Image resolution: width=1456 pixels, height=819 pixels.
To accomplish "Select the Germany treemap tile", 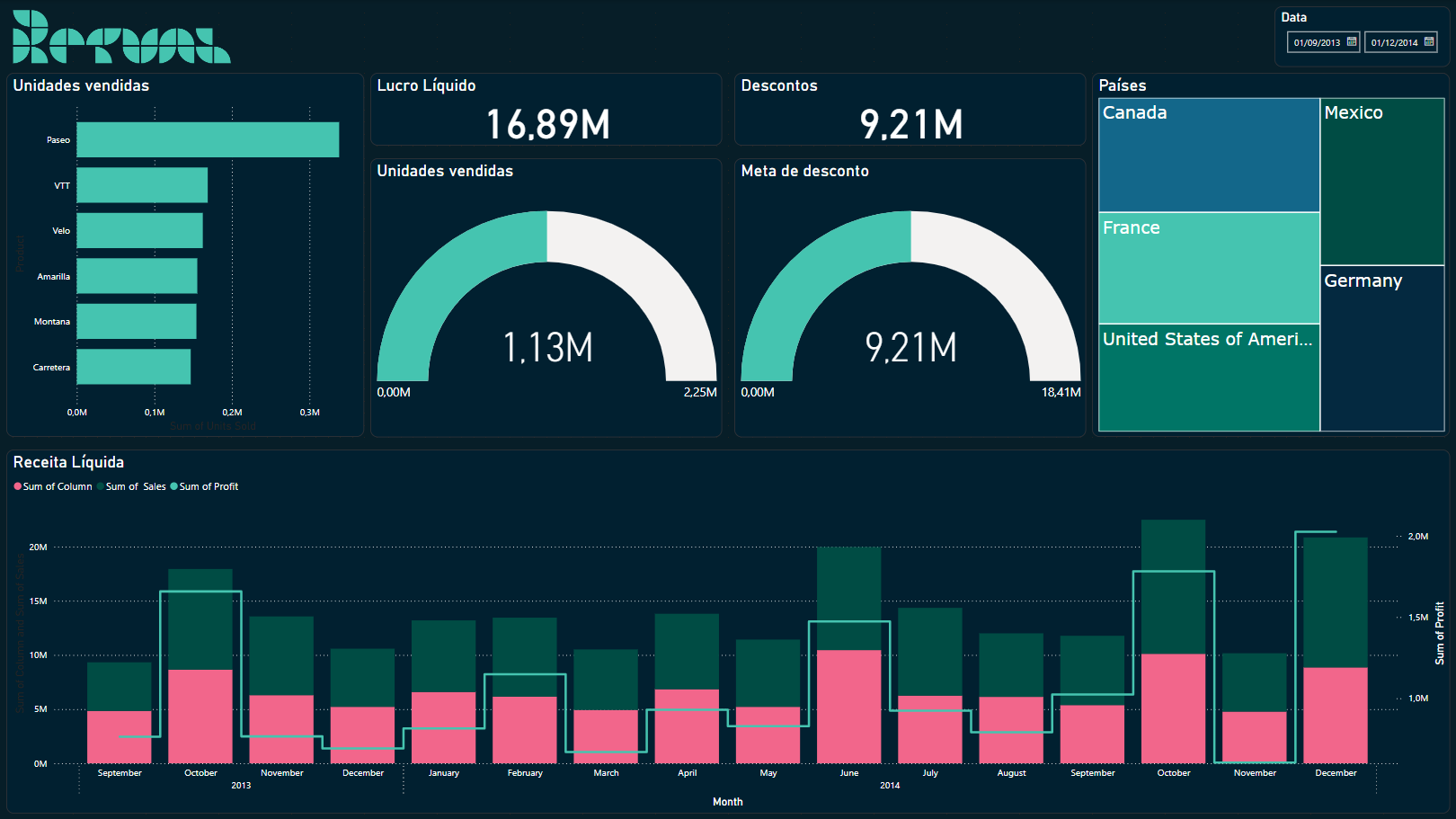I will (1381, 348).
